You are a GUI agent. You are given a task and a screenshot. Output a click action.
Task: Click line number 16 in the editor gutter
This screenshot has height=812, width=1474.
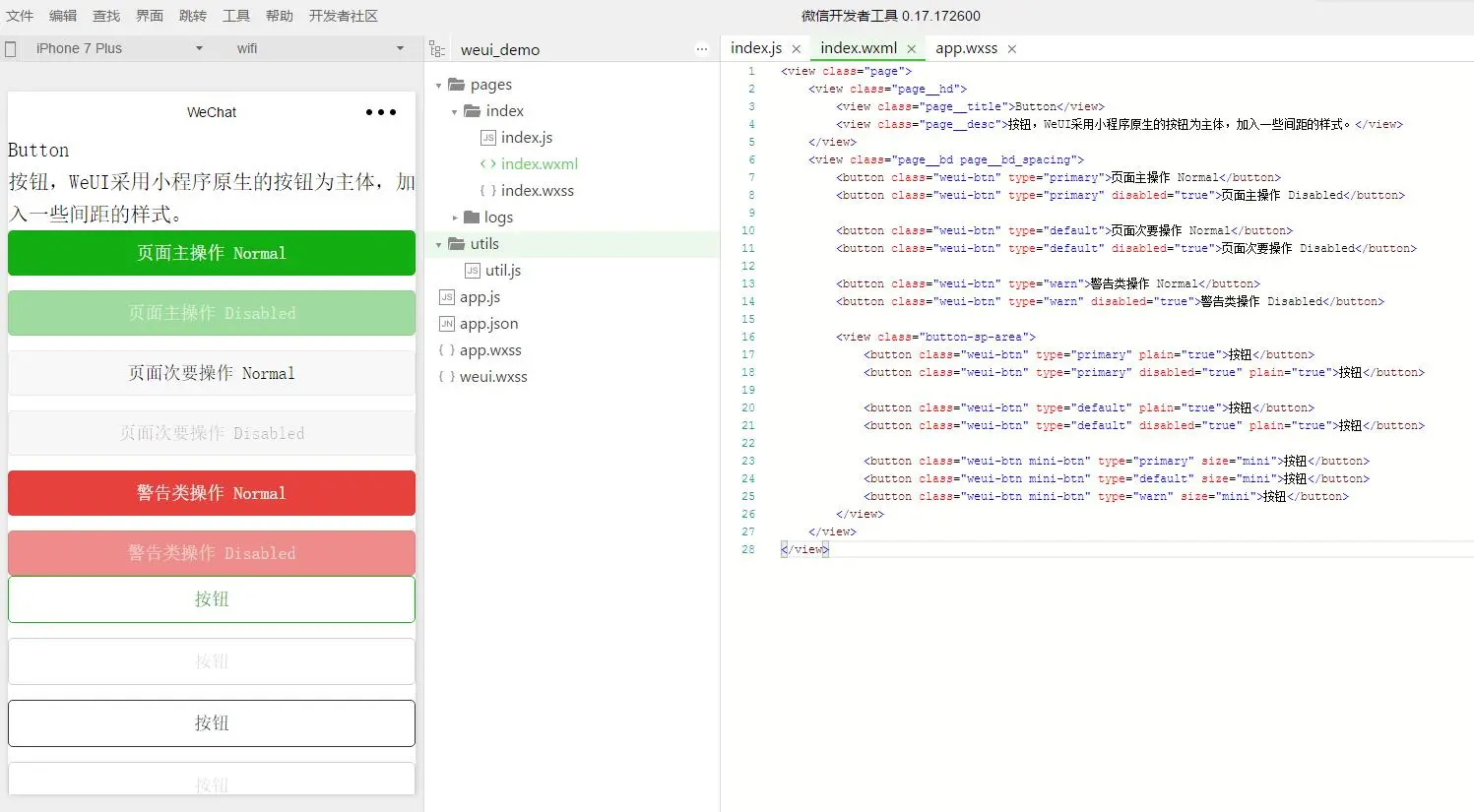pyautogui.click(x=748, y=337)
